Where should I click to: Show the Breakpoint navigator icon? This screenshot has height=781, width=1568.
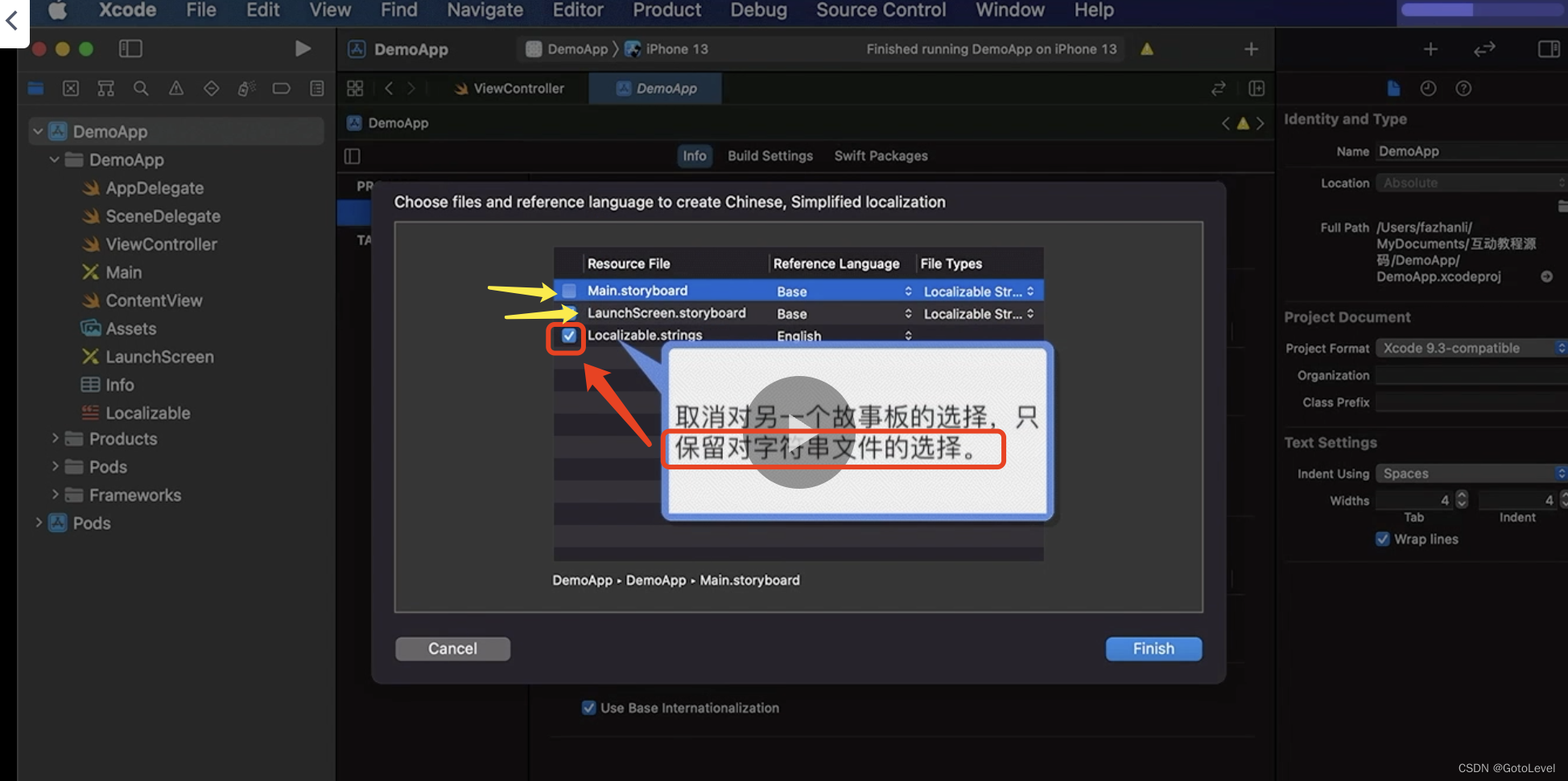click(x=281, y=89)
